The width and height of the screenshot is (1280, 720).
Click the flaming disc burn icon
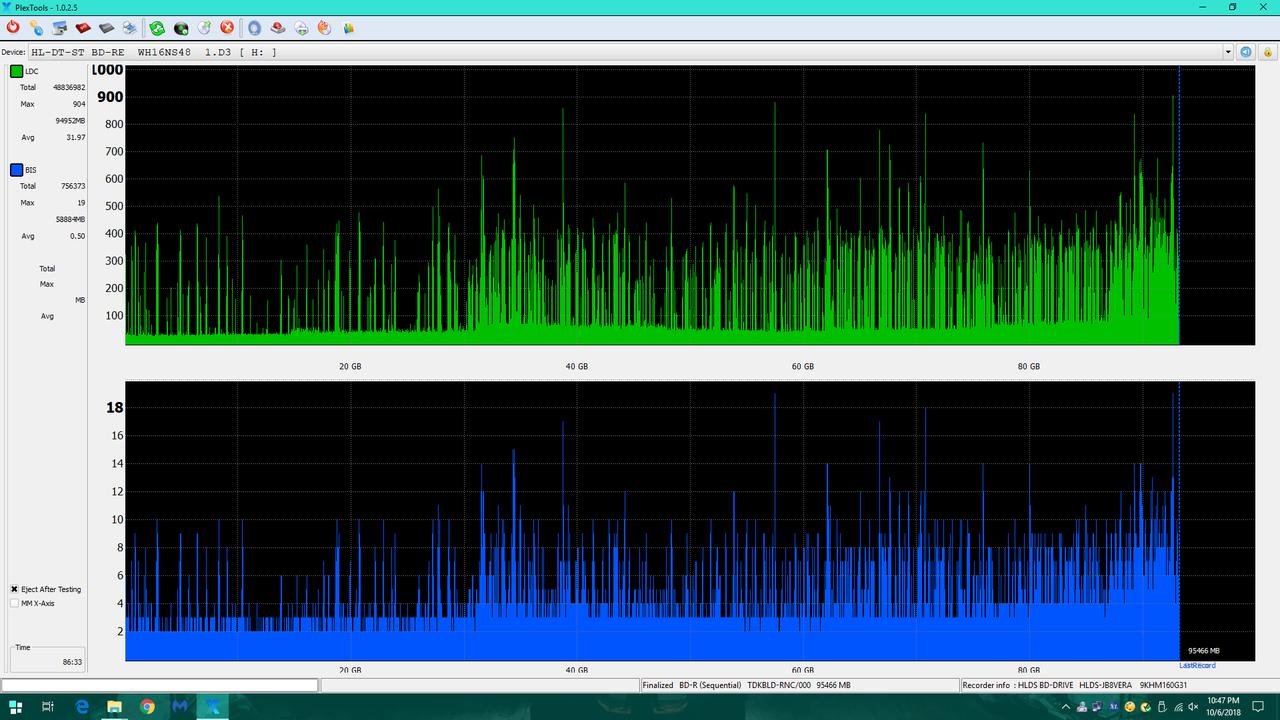pyautogui.click(x=324, y=28)
